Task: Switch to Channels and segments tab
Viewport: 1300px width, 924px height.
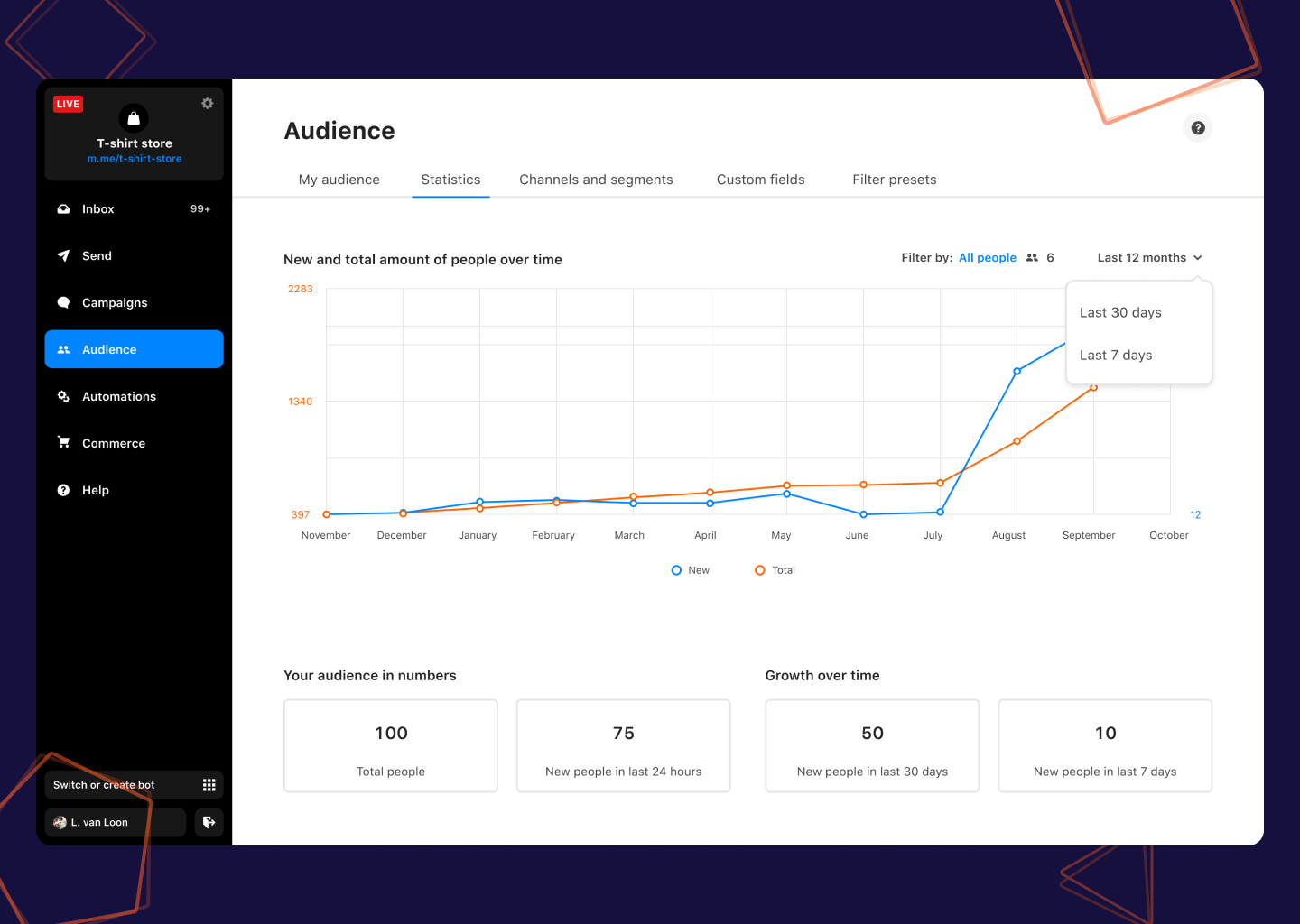Action: (596, 180)
